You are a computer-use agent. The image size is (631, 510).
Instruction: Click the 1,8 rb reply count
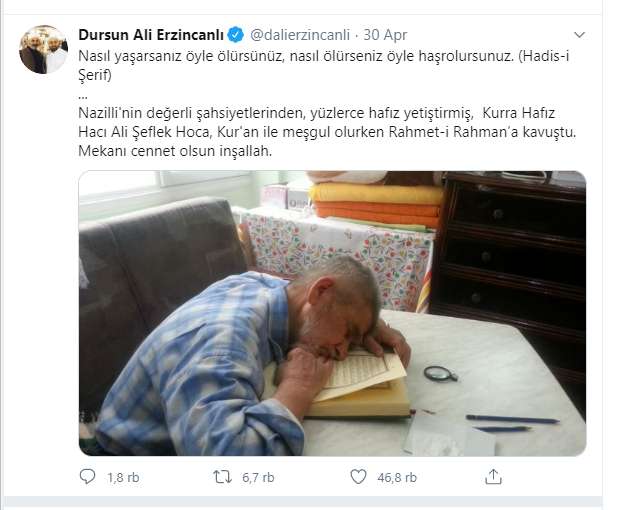(x=123, y=477)
